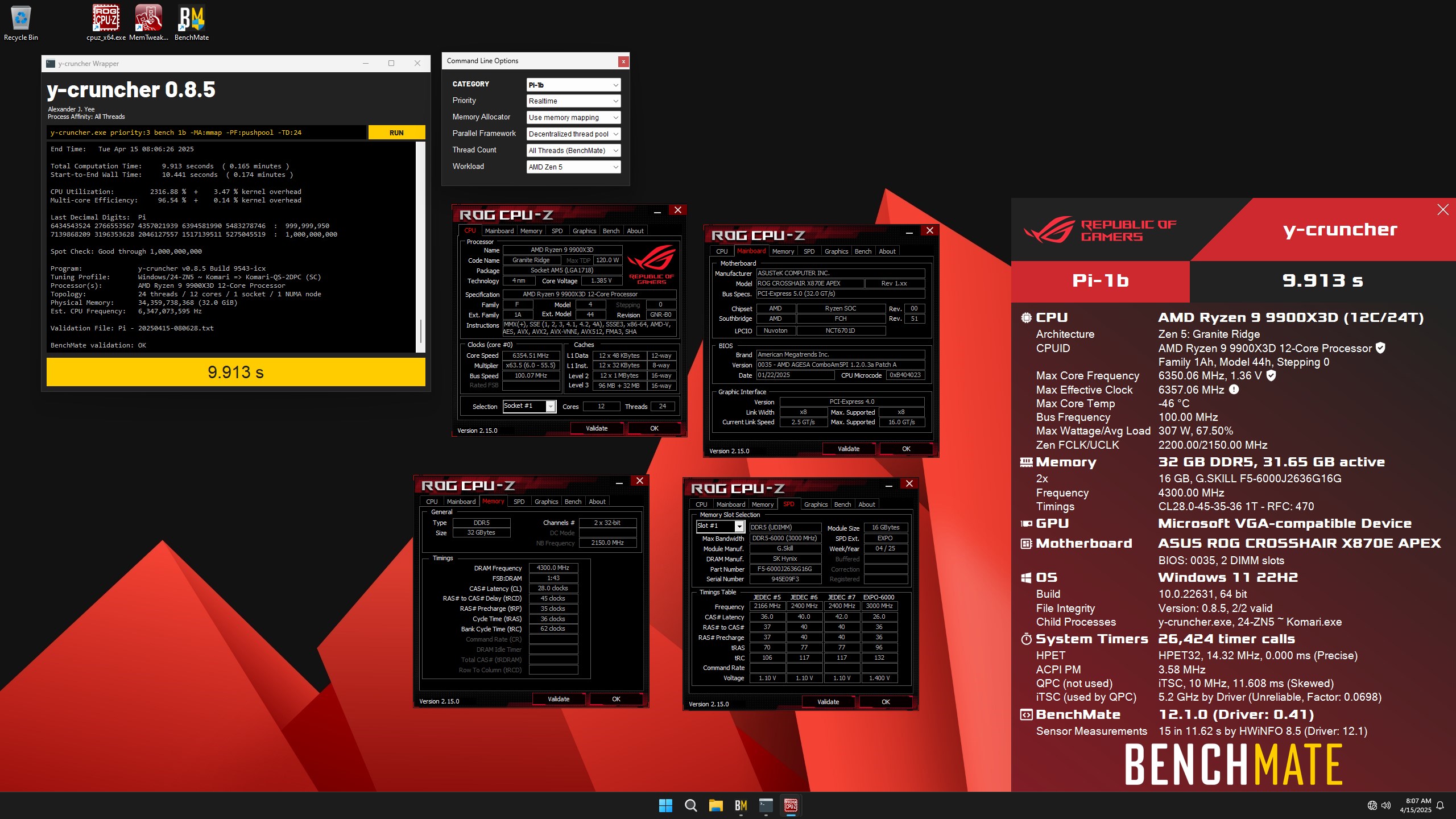Click BenchMate taskbar icon

741,805
